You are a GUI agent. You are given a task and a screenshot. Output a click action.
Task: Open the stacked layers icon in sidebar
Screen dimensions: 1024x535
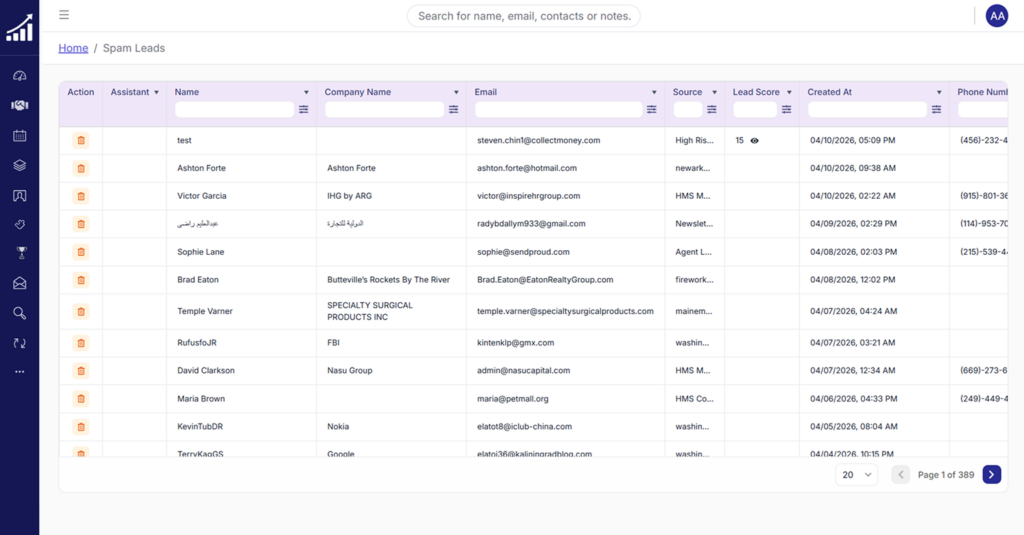[19, 165]
